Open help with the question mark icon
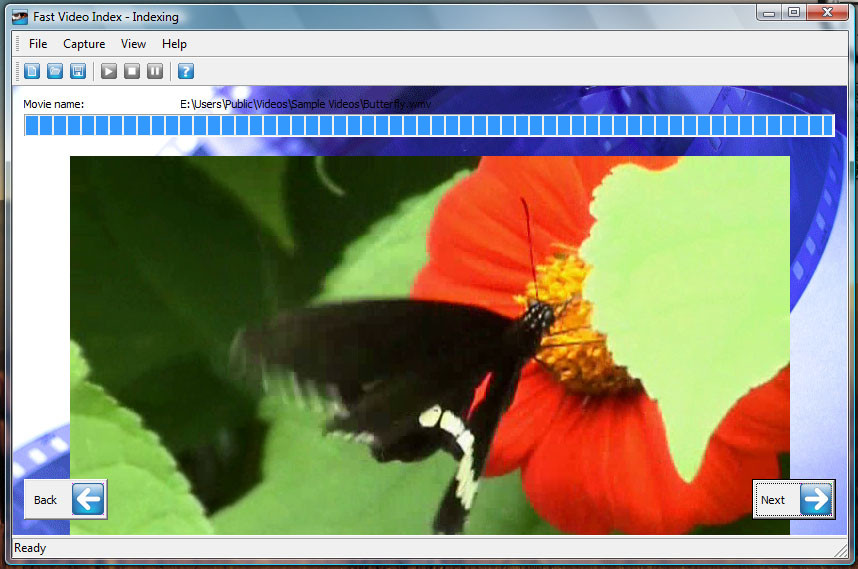 [185, 71]
